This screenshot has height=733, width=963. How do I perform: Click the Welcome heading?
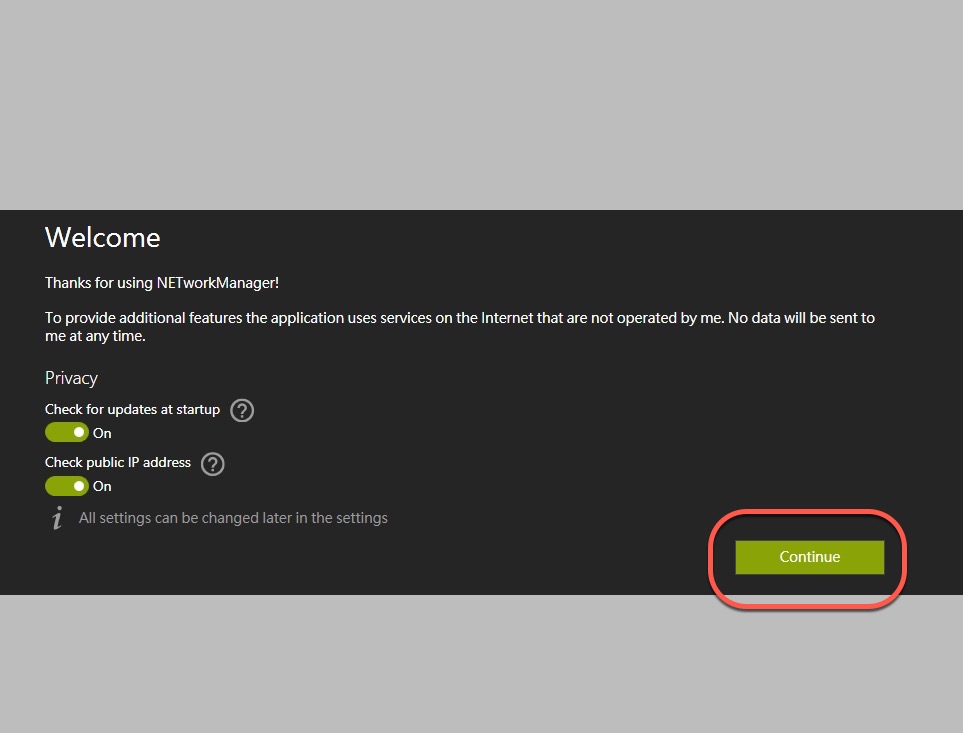point(103,238)
